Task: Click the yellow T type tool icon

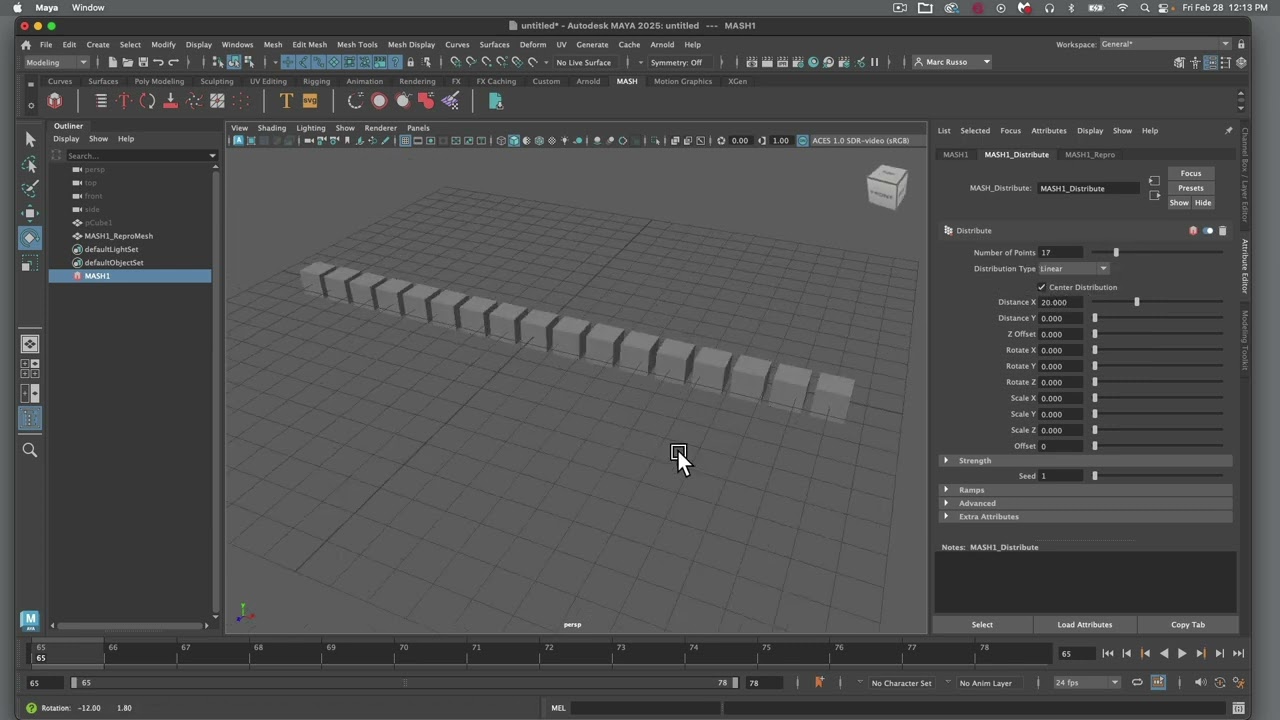Action: tap(286, 100)
